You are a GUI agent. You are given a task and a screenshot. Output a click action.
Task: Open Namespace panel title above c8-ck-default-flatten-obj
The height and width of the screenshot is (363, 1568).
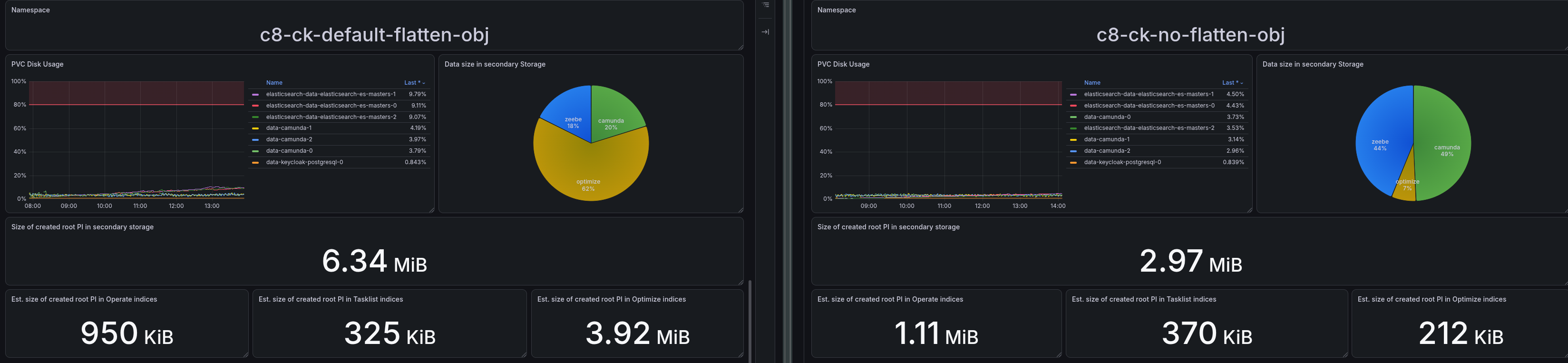(x=30, y=10)
